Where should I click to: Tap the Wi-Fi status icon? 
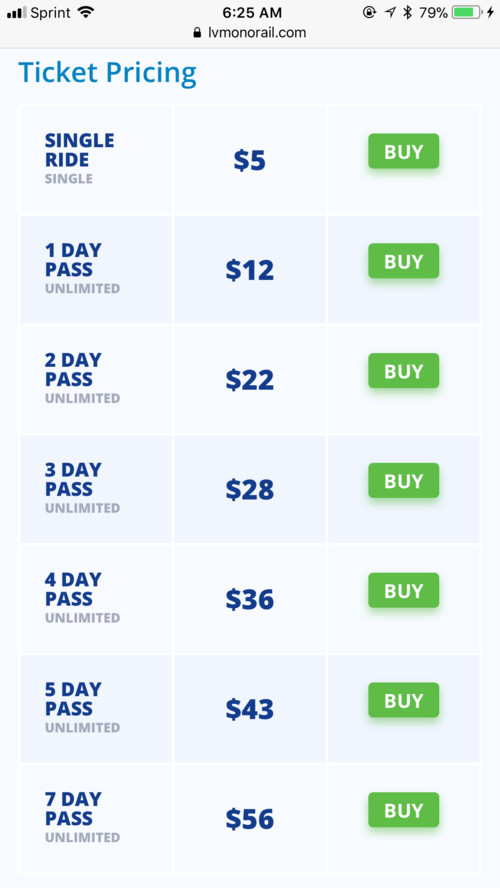coord(86,12)
